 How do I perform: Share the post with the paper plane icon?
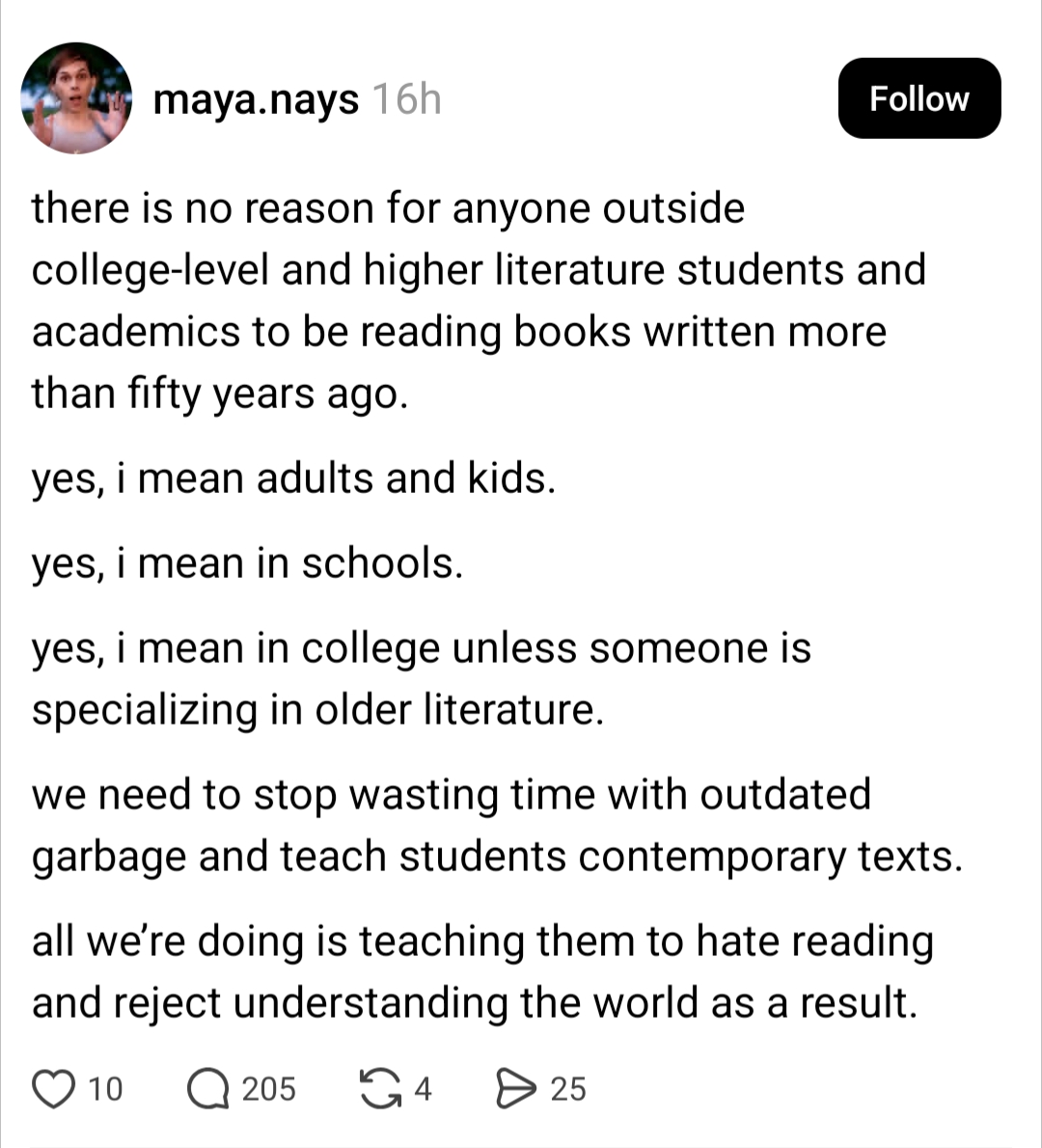click(513, 1088)
